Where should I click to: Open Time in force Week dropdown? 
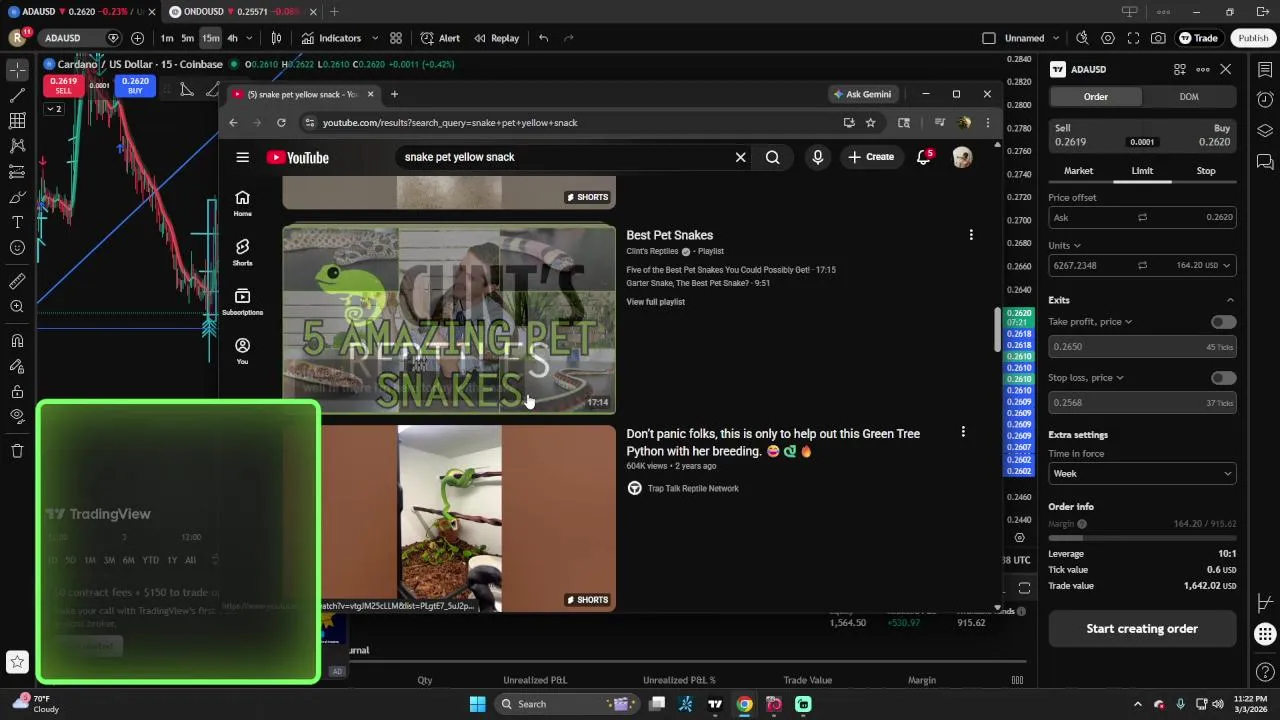(1142, 473)
